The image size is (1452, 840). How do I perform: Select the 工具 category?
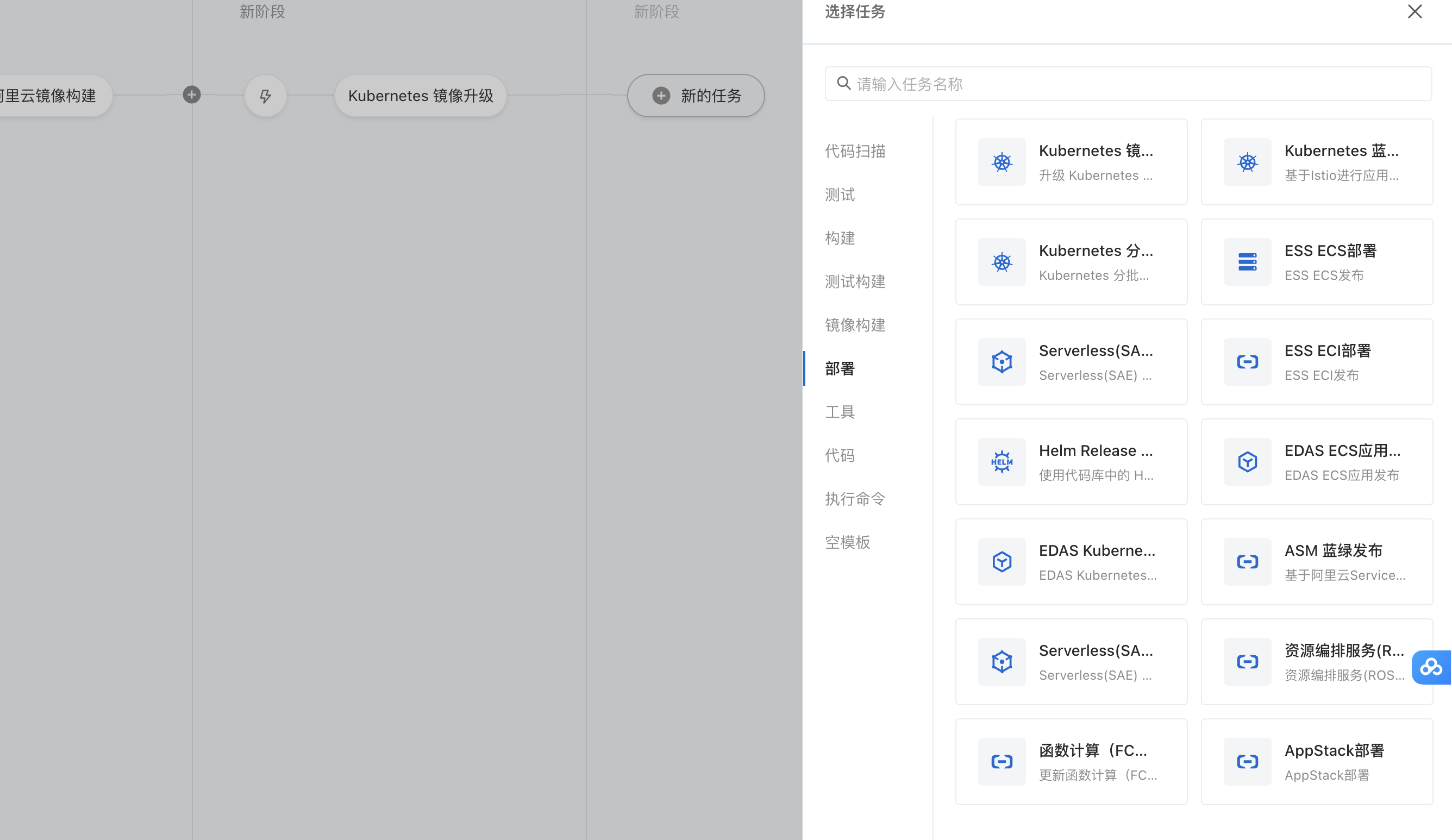840,412
